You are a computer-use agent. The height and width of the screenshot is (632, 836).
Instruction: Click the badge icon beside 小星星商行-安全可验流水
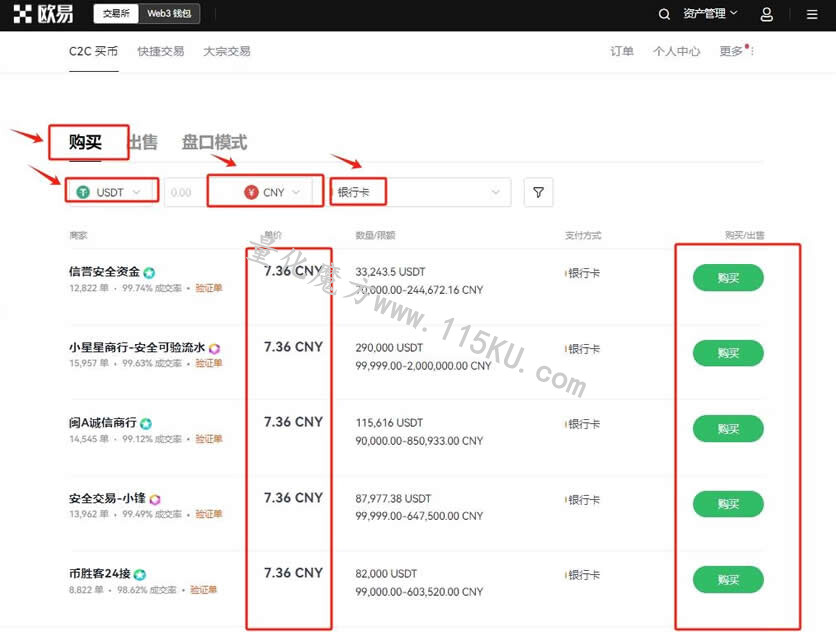(214, 349)
